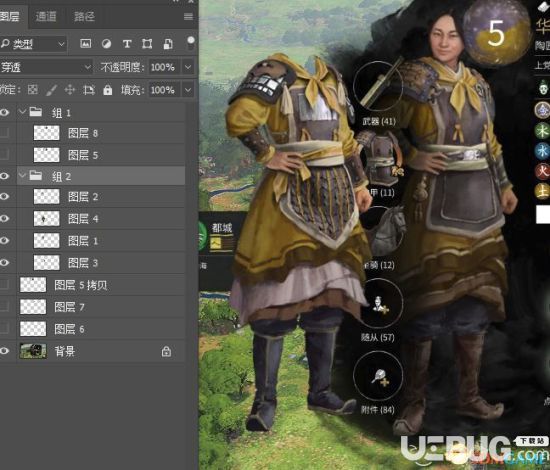Screen dimensions: 550x470
Task: Lock transparent pixels checkerboard icon
Action: pos(33,90)
